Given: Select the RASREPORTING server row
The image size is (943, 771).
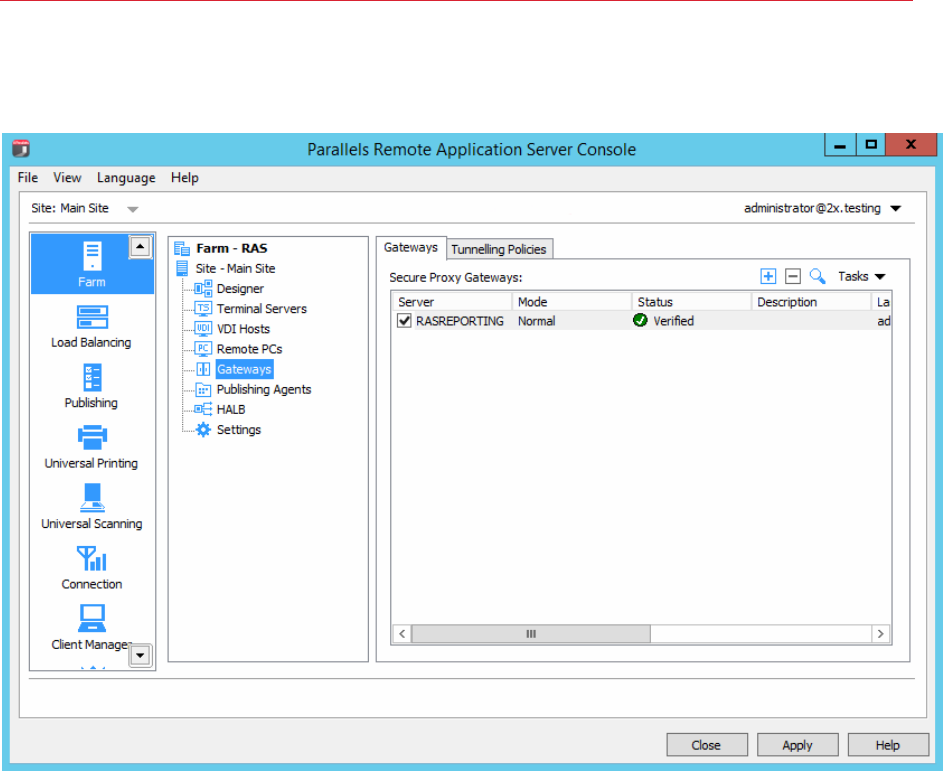Looking at the screenshot, I should click(x=642, y=321).
